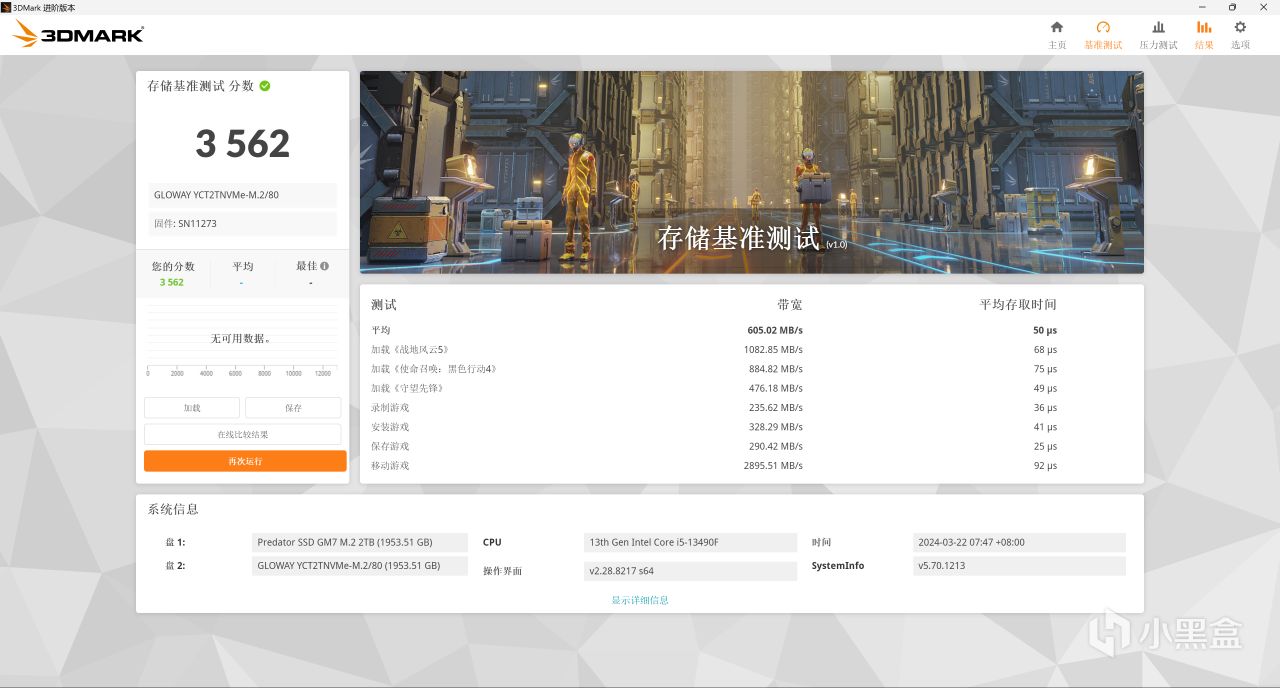Click drive name GLOWAY YCT2TNVMe-M.2/80 under score

tap(243, 195)
